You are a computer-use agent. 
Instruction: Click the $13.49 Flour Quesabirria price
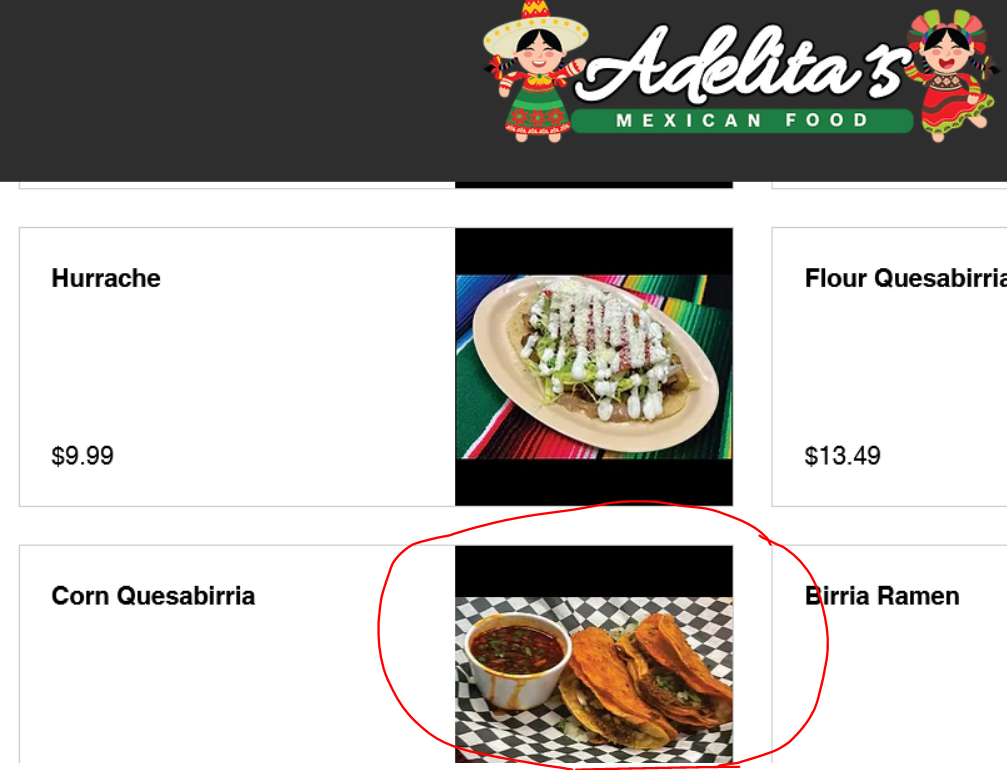(x=843, y=456)
